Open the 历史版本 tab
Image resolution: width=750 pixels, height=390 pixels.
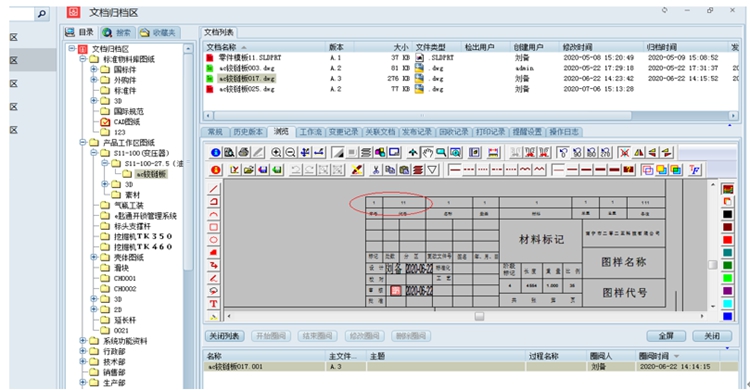pyautogui.click(x=248, y=132)
